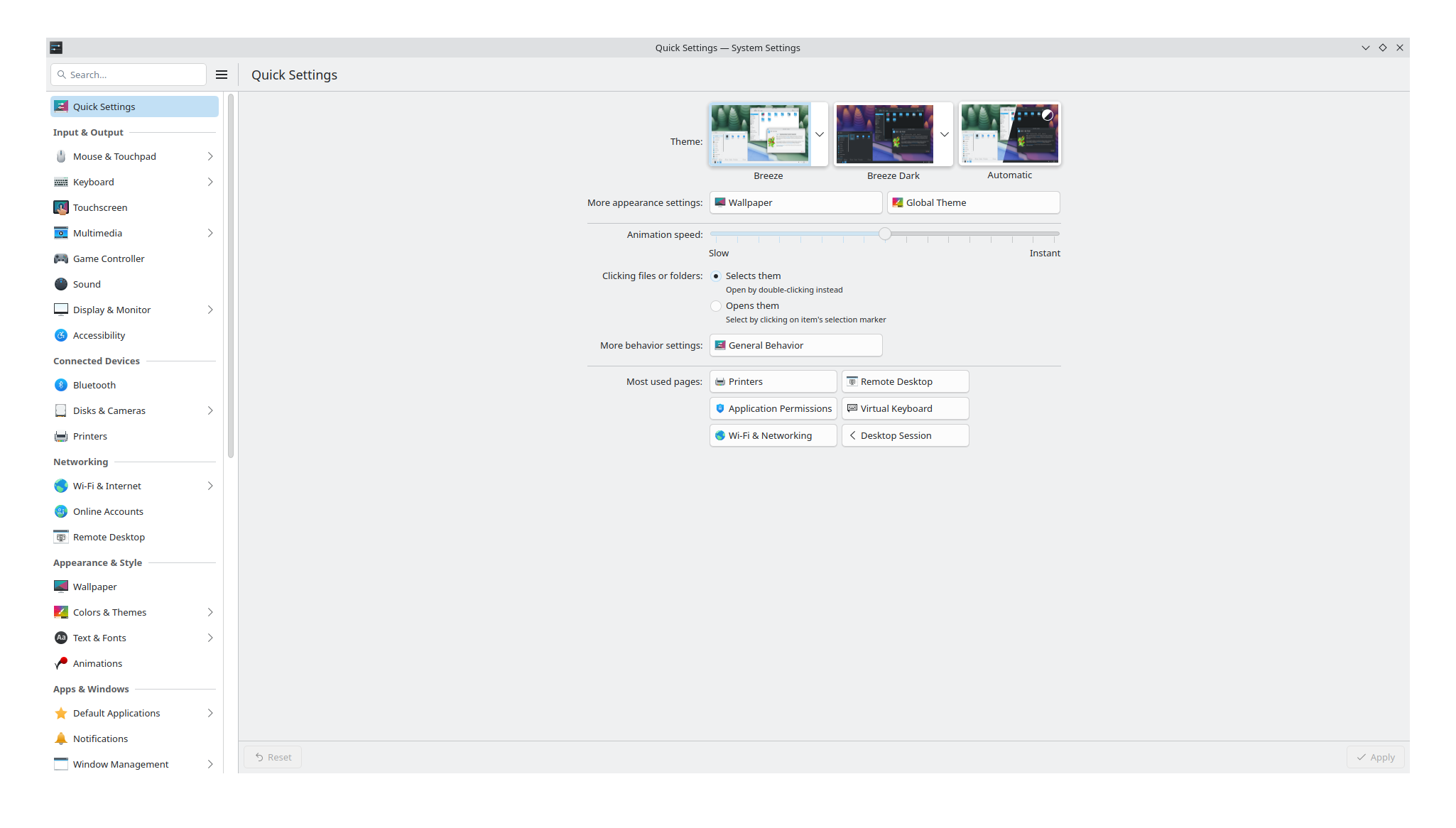Screen dimensions: 1456x828
Task: Open the Wallpaper settings icon
Action: coord(61,587)
